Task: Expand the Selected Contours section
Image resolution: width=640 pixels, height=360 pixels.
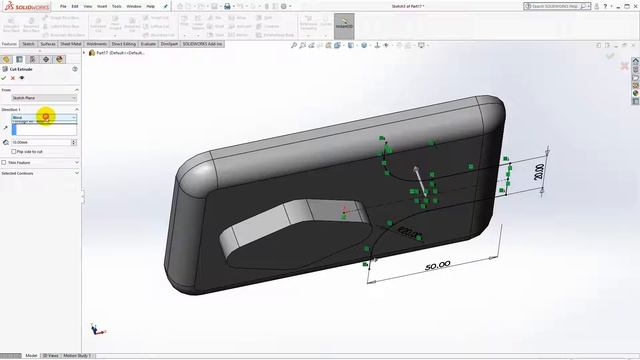Action: [76, 173]
